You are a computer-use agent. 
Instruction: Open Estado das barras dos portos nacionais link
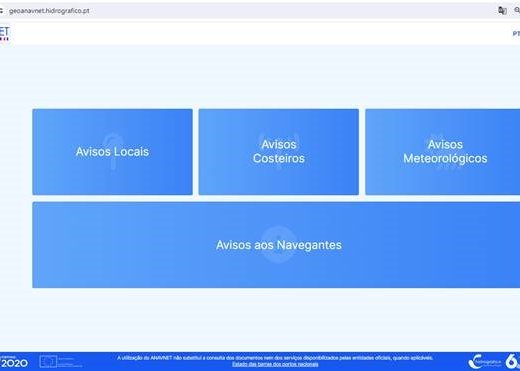click(275, 364)
